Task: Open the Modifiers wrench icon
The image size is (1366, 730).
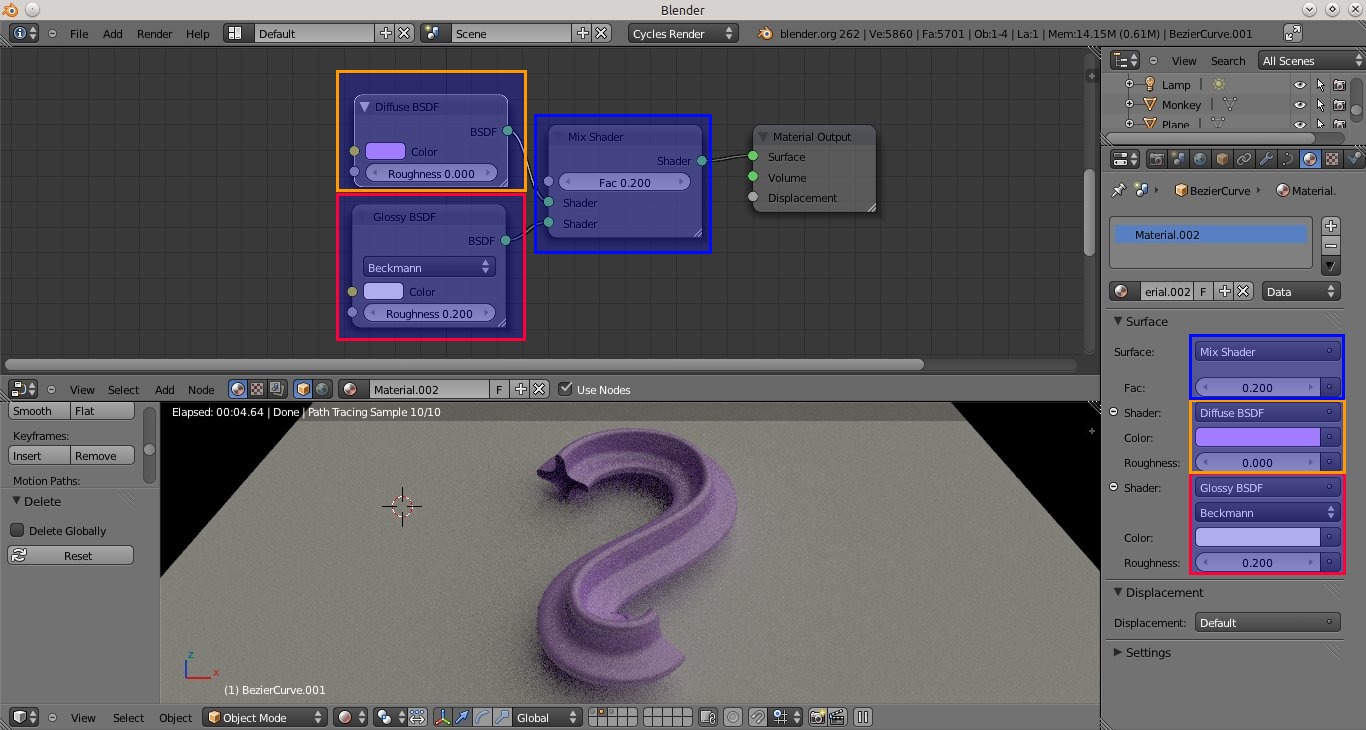Action: (x=1266, y=159)
